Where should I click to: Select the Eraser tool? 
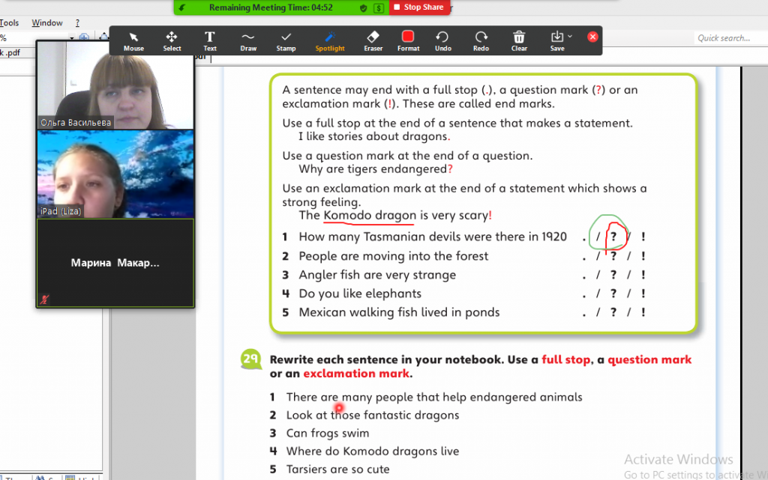tap(373, 40)
